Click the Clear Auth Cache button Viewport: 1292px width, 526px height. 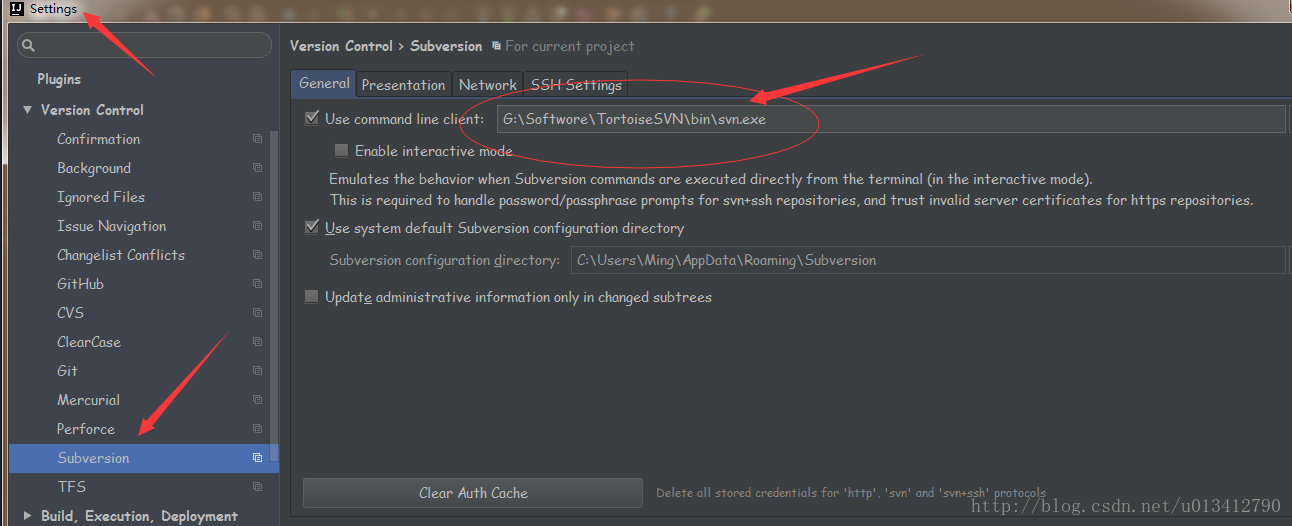473,493
